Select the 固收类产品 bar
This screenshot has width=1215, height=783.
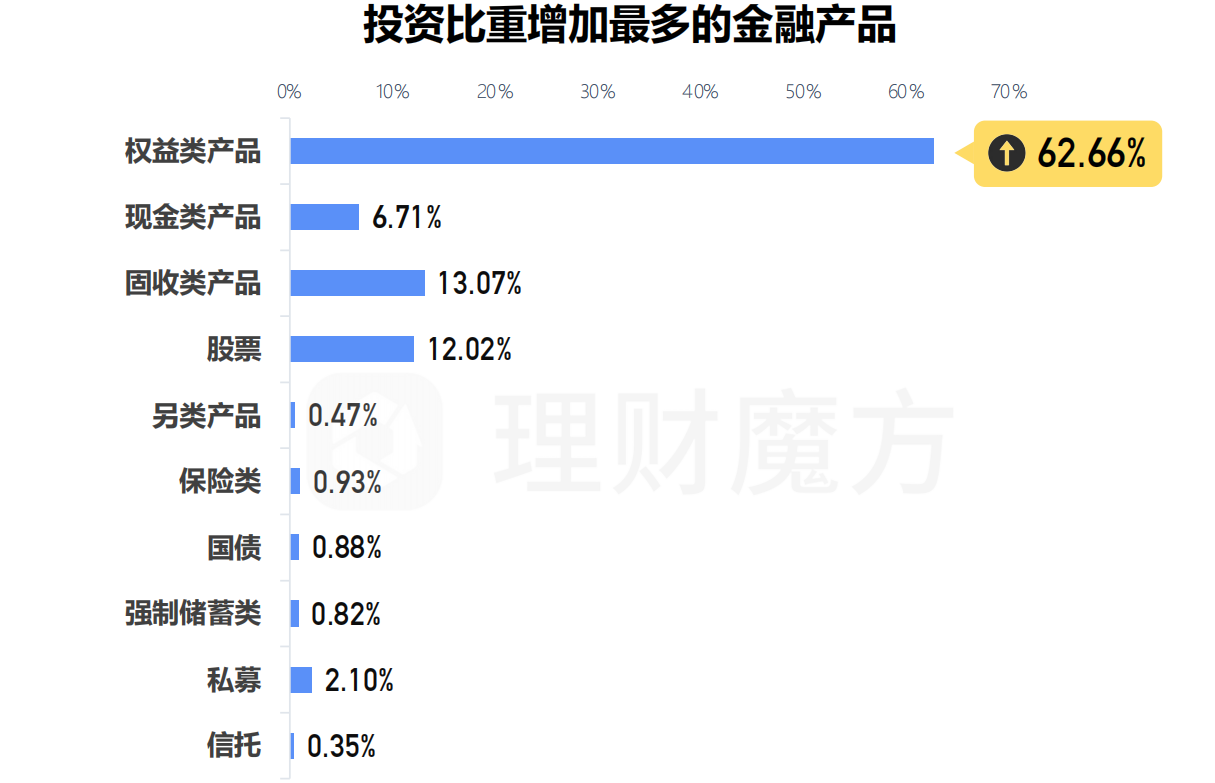(x=357, y=283)
